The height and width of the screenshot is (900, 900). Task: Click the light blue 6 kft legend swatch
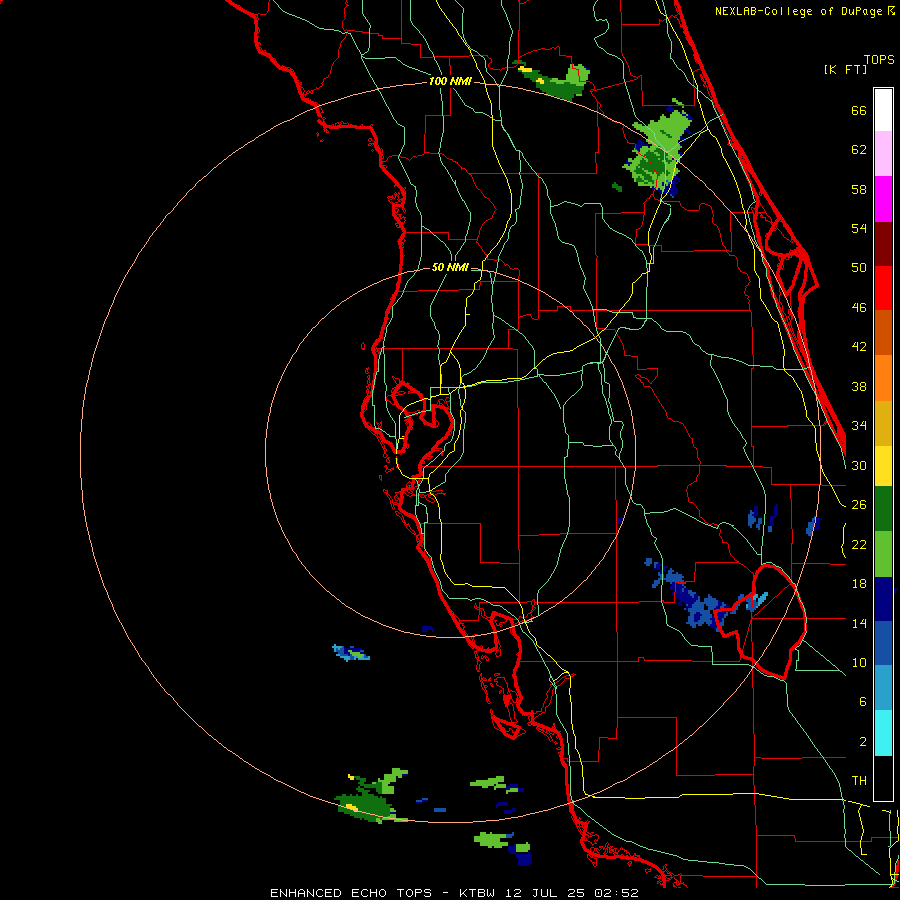click(883, 688)
